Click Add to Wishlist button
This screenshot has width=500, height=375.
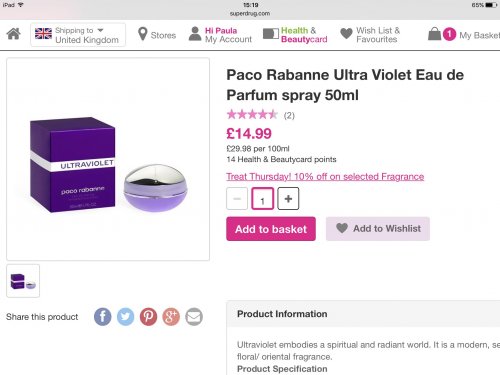(378, 229)
